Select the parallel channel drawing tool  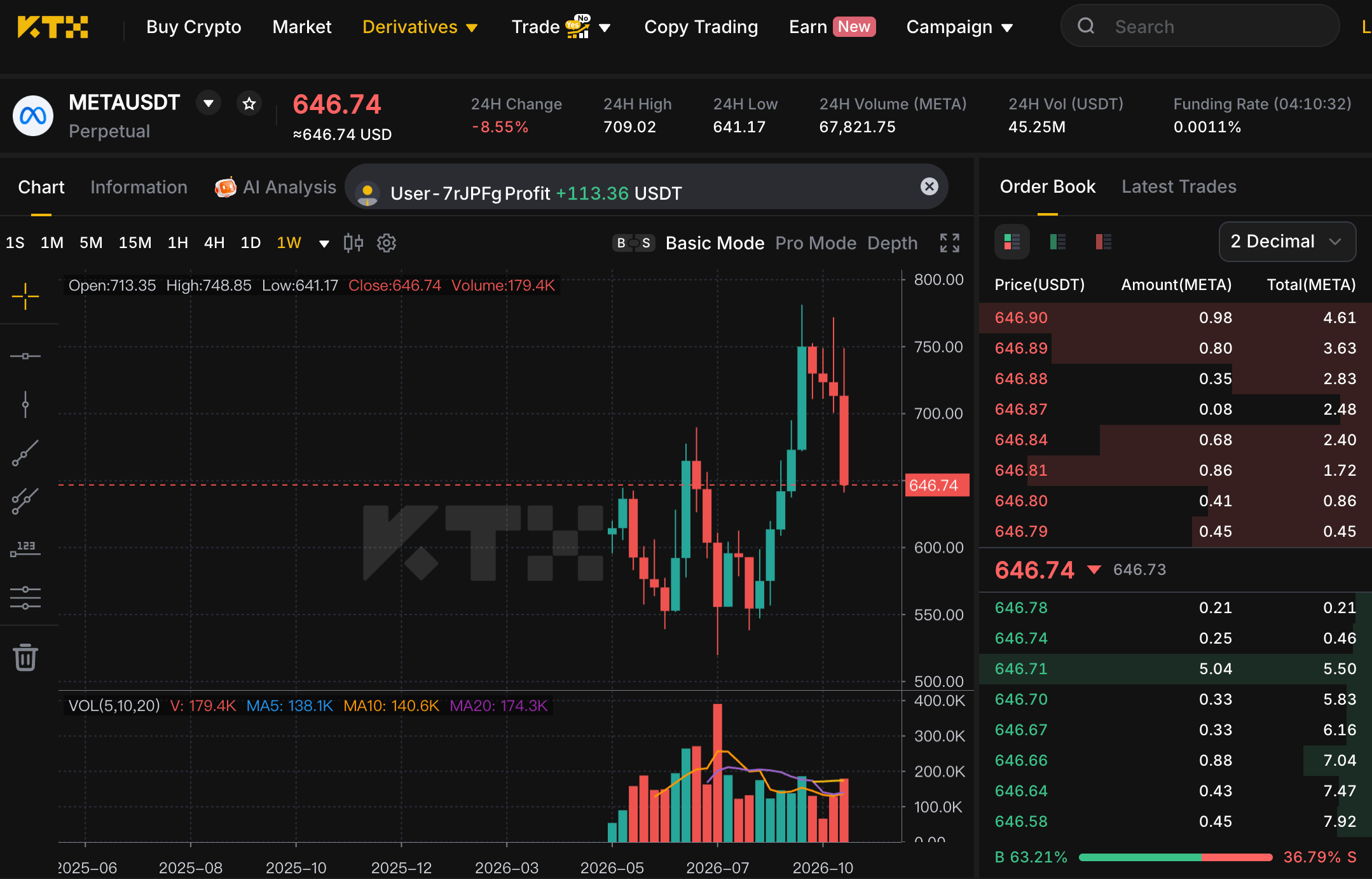[x=25, y=501]
